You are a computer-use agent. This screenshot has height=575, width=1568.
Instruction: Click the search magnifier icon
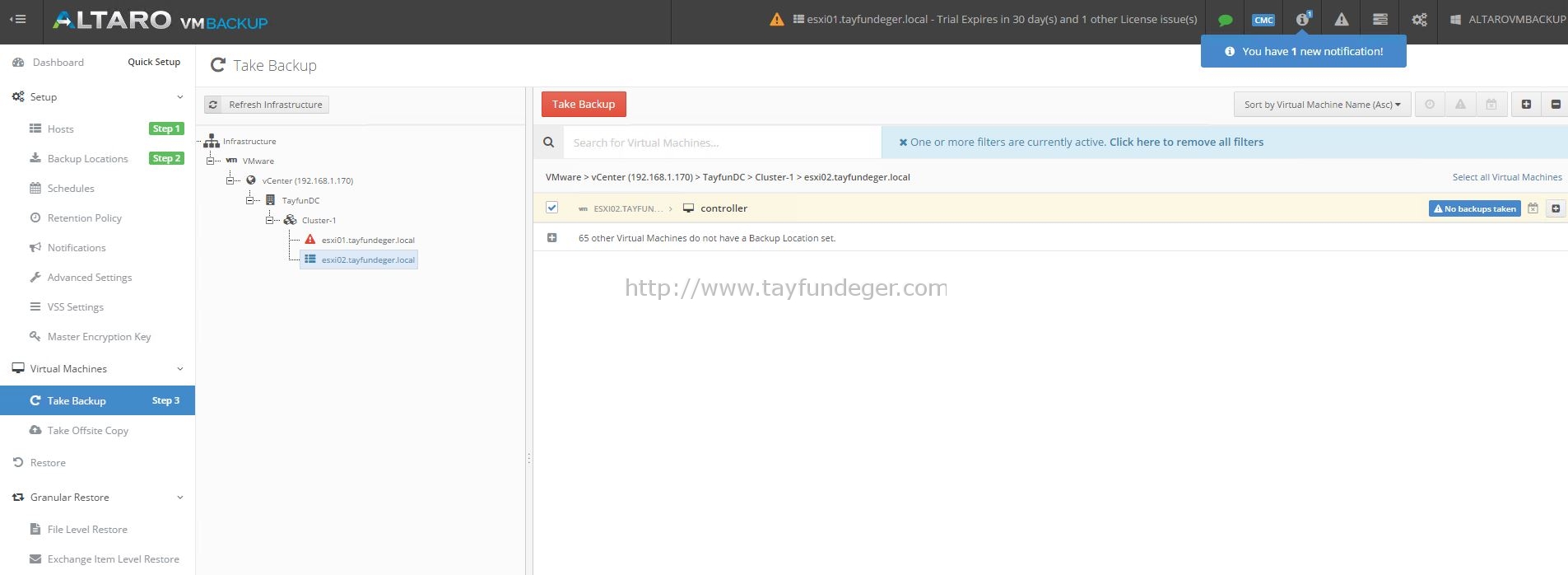click(x=548, y=143)
